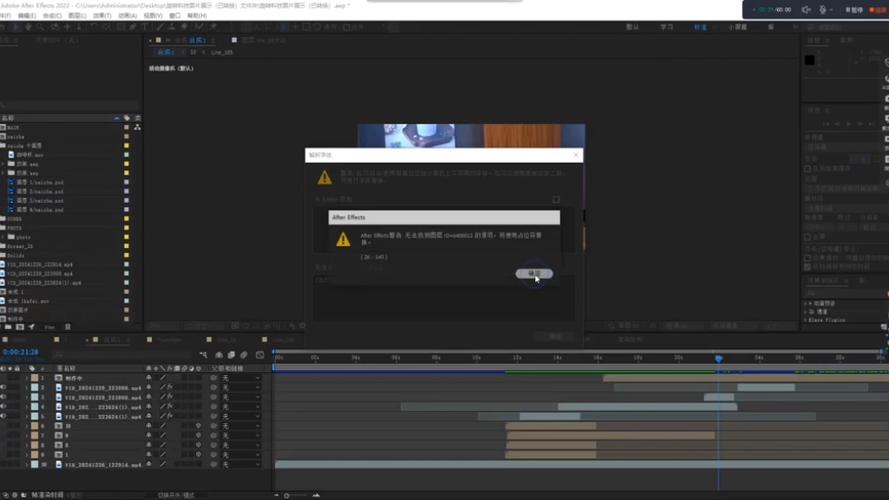Switch to the small screen workspace
Screen dimensions: 889x500
737,27
